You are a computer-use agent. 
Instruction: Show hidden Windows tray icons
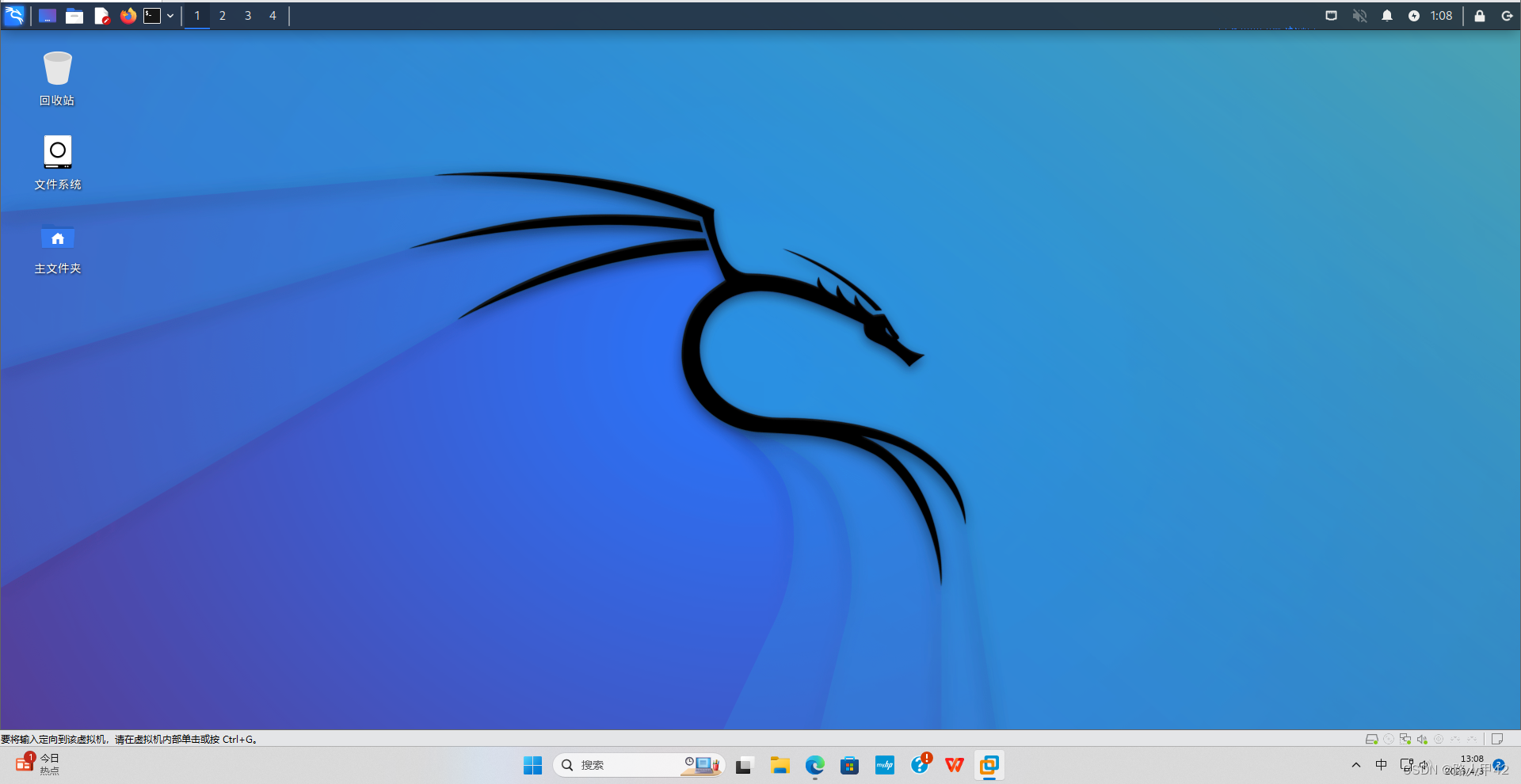click(x=1356, y=765)
